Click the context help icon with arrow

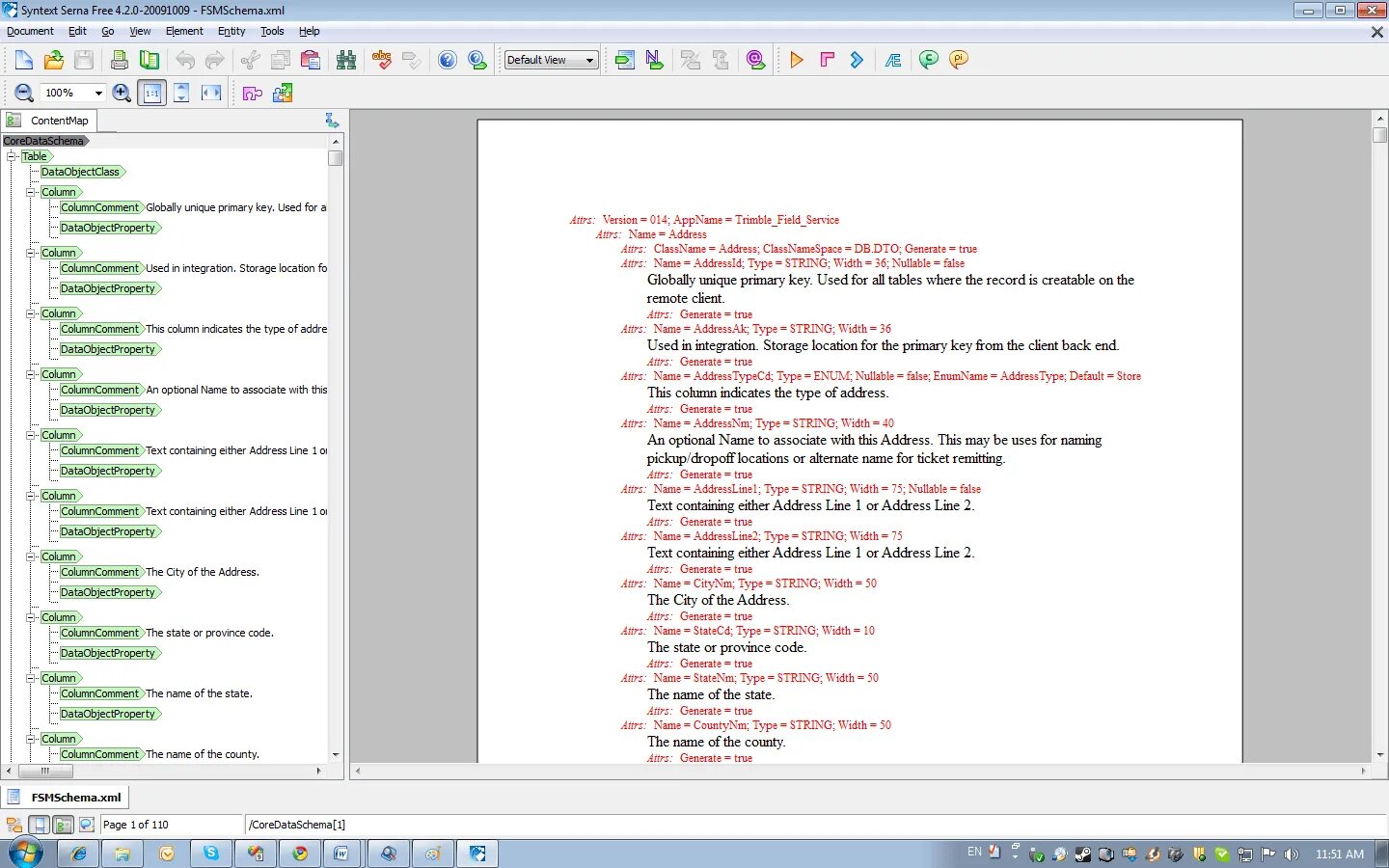click(x=477, y=60)
